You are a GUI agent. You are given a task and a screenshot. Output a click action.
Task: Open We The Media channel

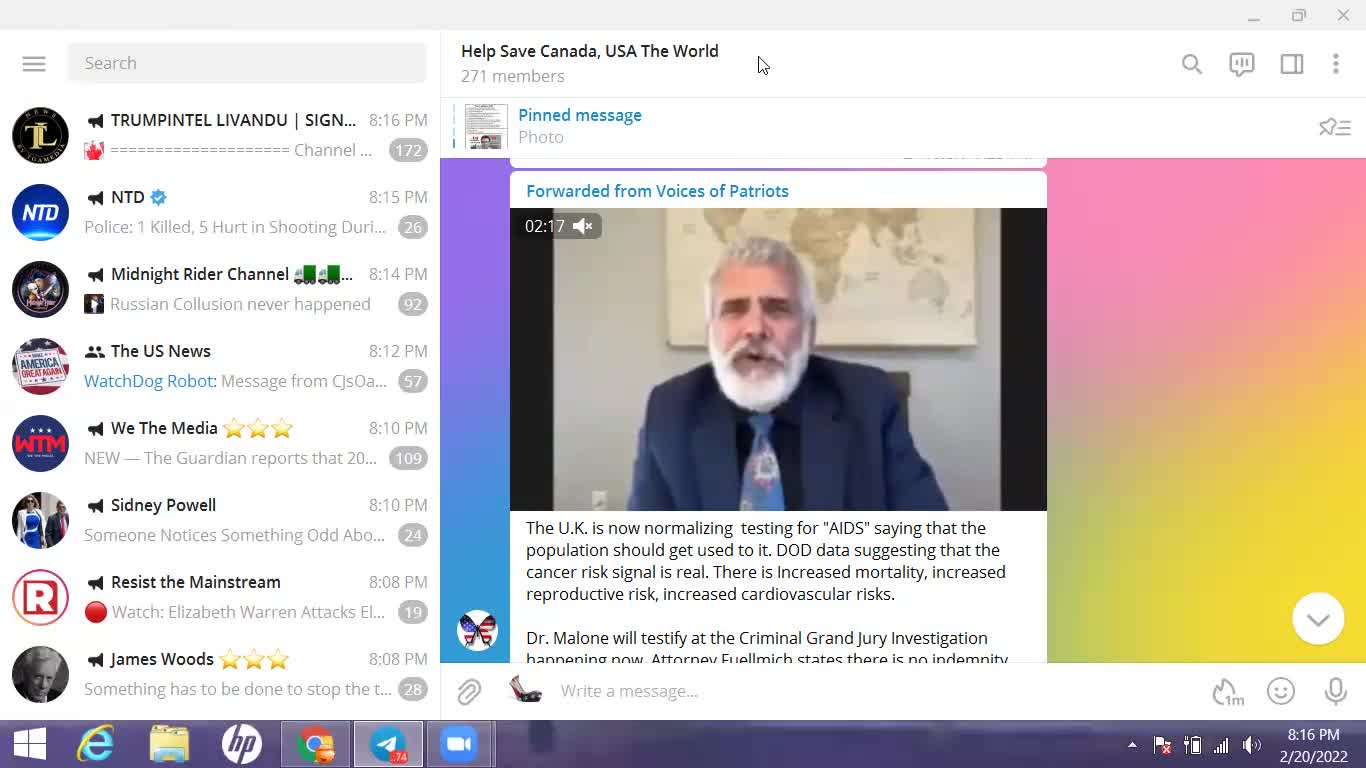tap(220, 443)
